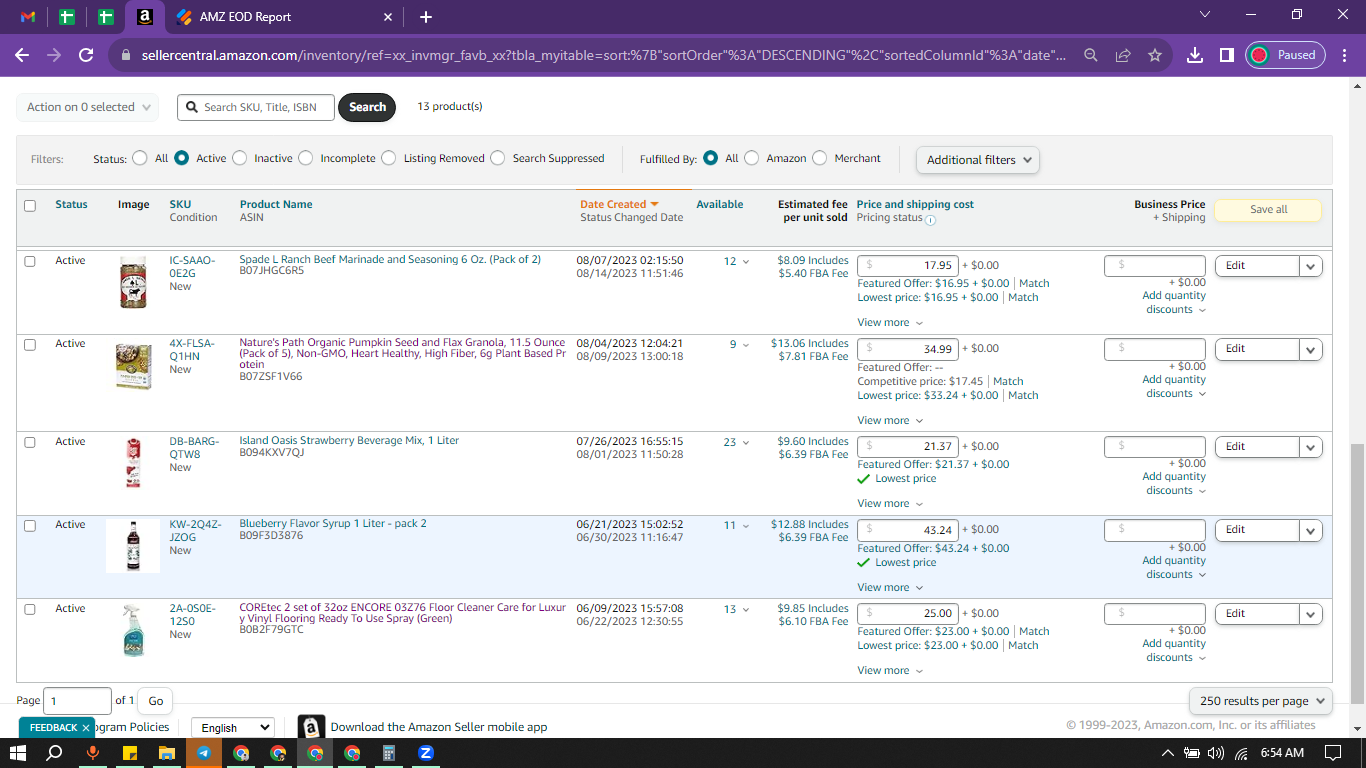Open File Explorer from the taskbar
Screen dimensions: 1366x768
pos(167,753)
